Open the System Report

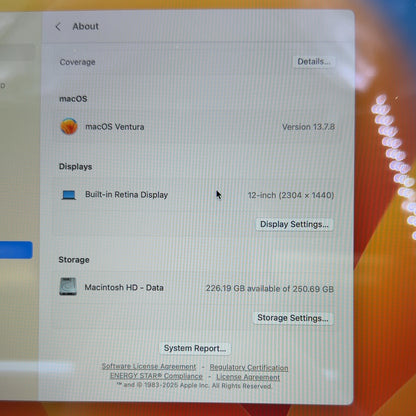pos(195,348)
